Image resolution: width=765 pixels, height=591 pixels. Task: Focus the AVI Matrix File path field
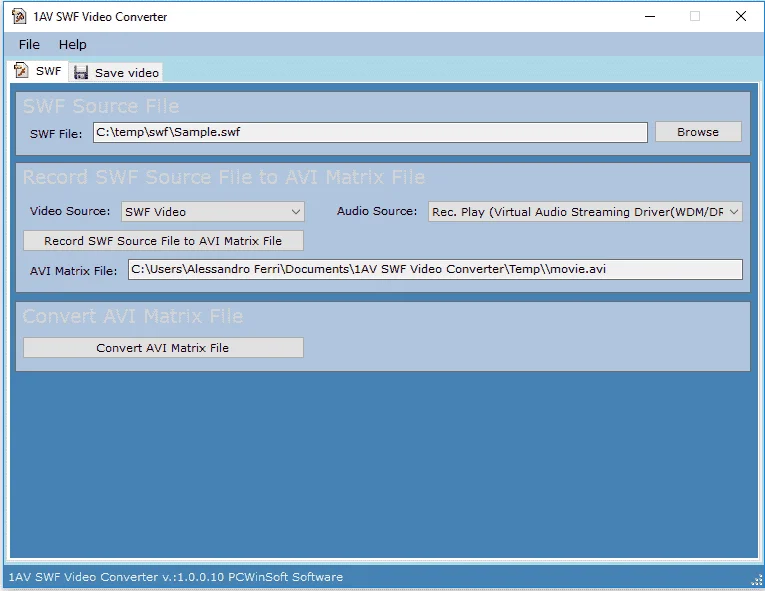[435, 269]
